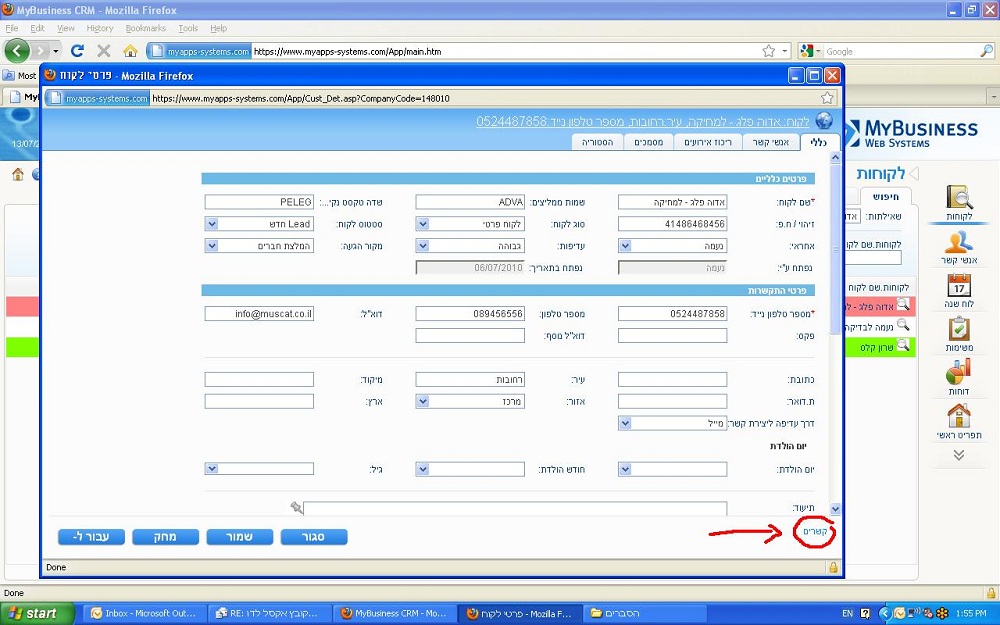Click Firefox Stop loading button
Viewport: 1000px width, 625px height.
104,51
